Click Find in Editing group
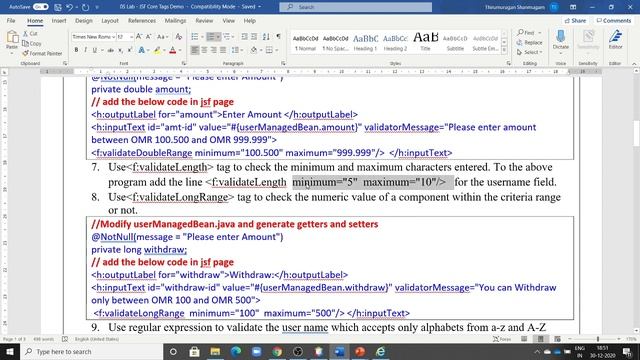Image resolution: width=640 pixels, height=360 pixels. (x=528, y=33)
